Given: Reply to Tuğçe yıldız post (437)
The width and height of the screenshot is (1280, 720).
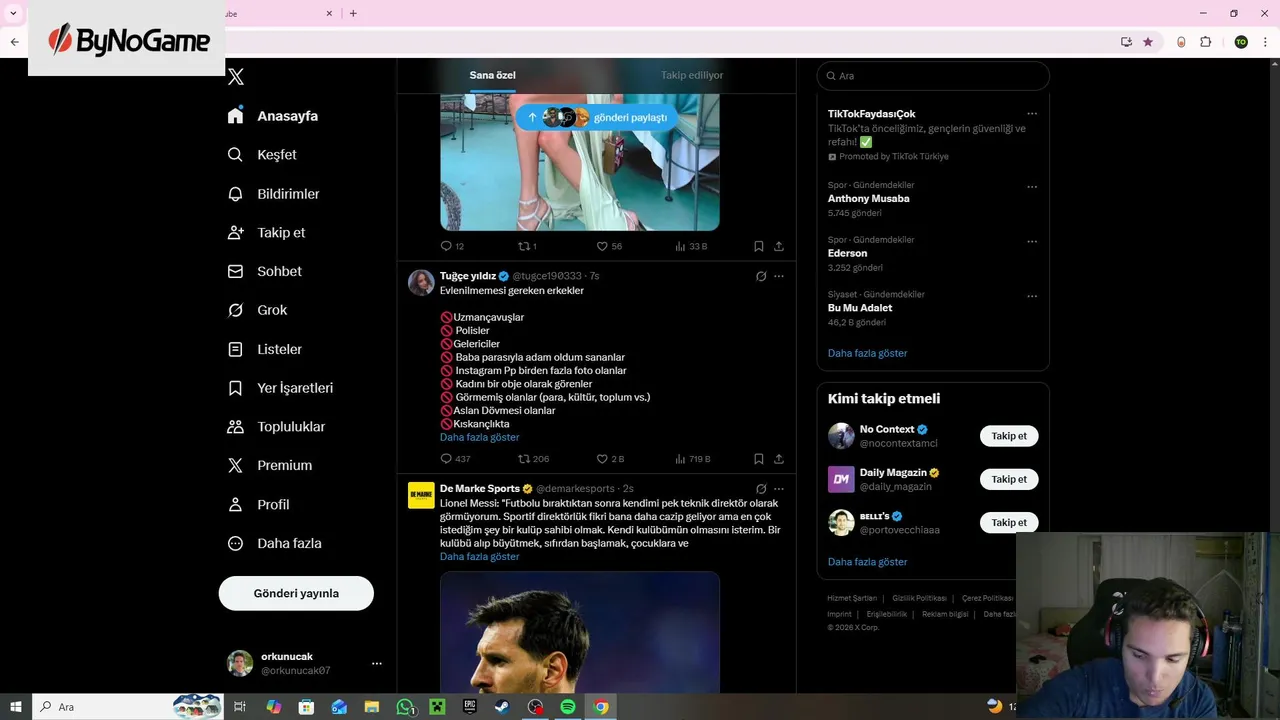Looking at the screenshot, I should click(455, 459).
